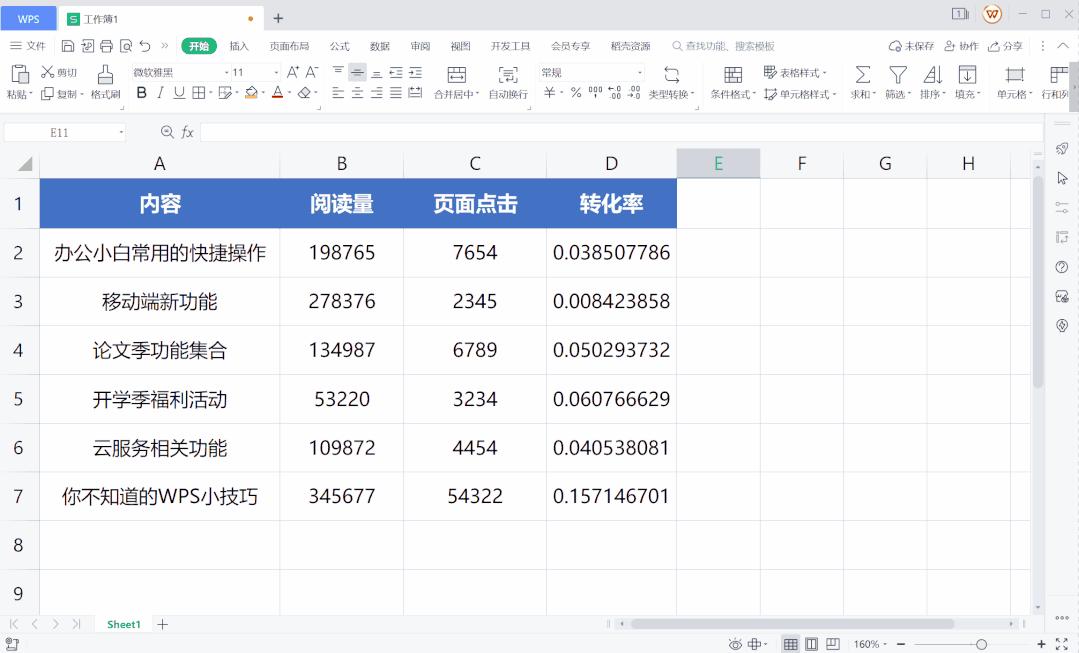The image size is (1079, 653).
Task: Apply currency format with the ¥ icon
Action: (x=550, y=92)
